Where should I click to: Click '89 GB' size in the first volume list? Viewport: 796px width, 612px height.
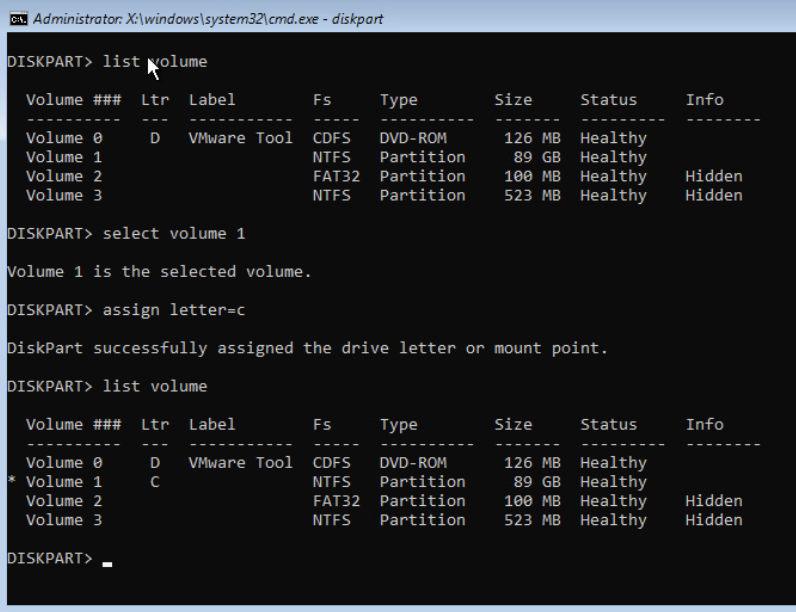537,157
